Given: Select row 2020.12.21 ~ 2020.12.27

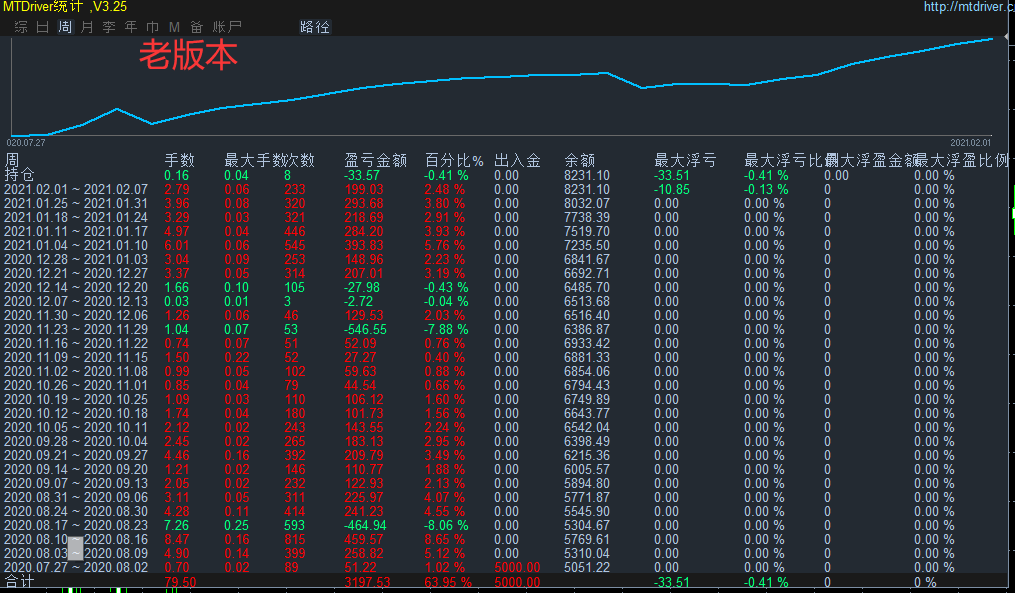Looking at the screenshot, I should [76, 273].
